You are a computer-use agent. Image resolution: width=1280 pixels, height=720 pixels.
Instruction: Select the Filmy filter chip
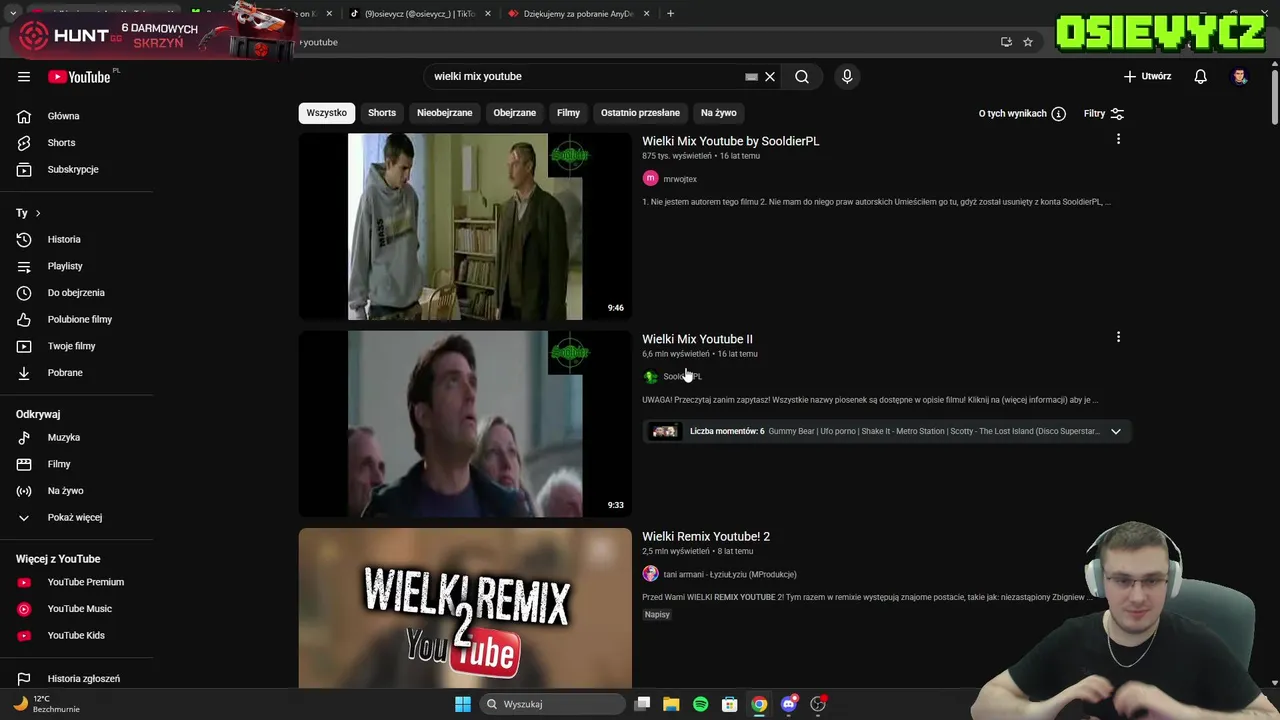click(568, 113)
